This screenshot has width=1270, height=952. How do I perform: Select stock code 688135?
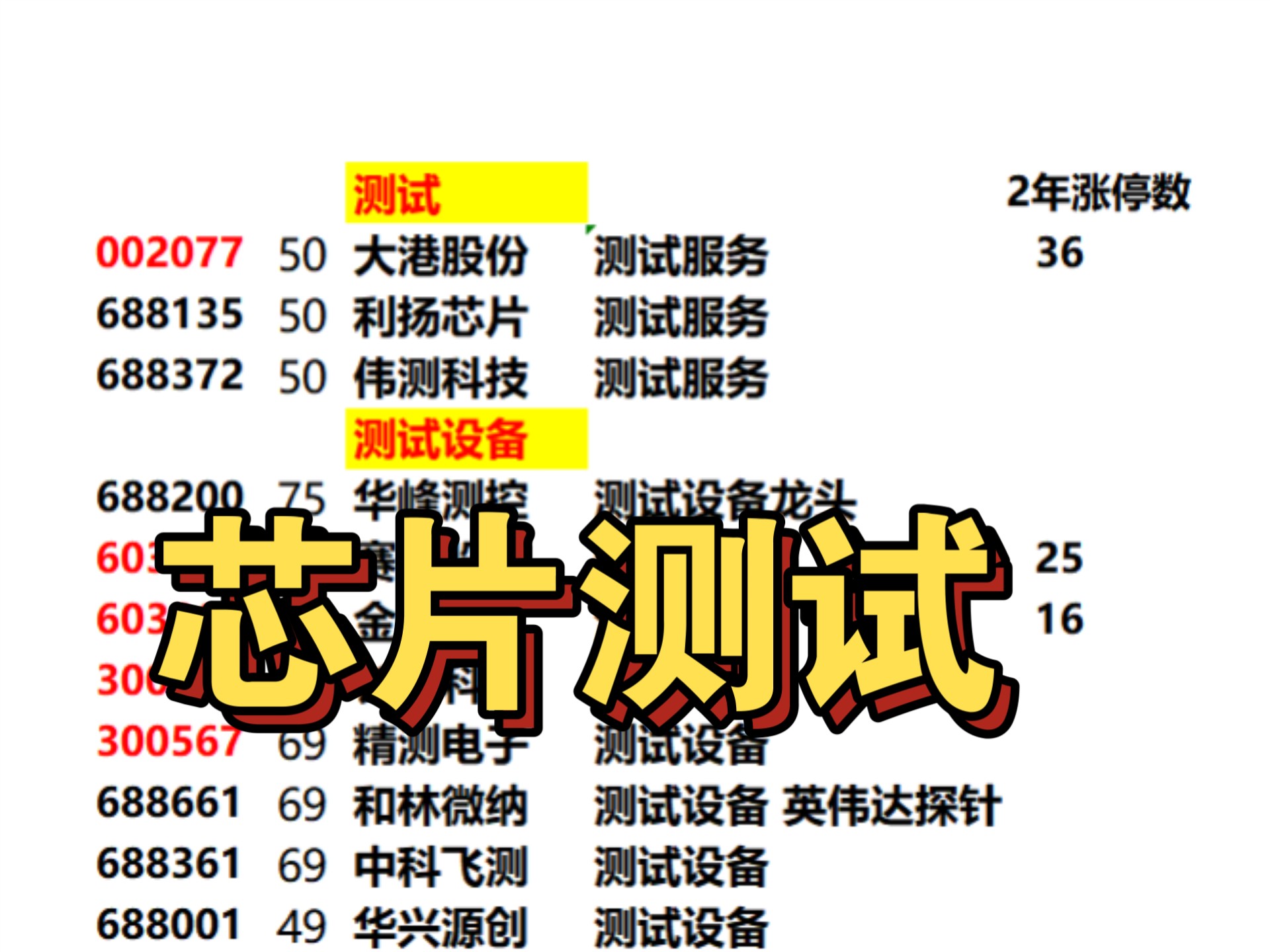coord(169,314)
